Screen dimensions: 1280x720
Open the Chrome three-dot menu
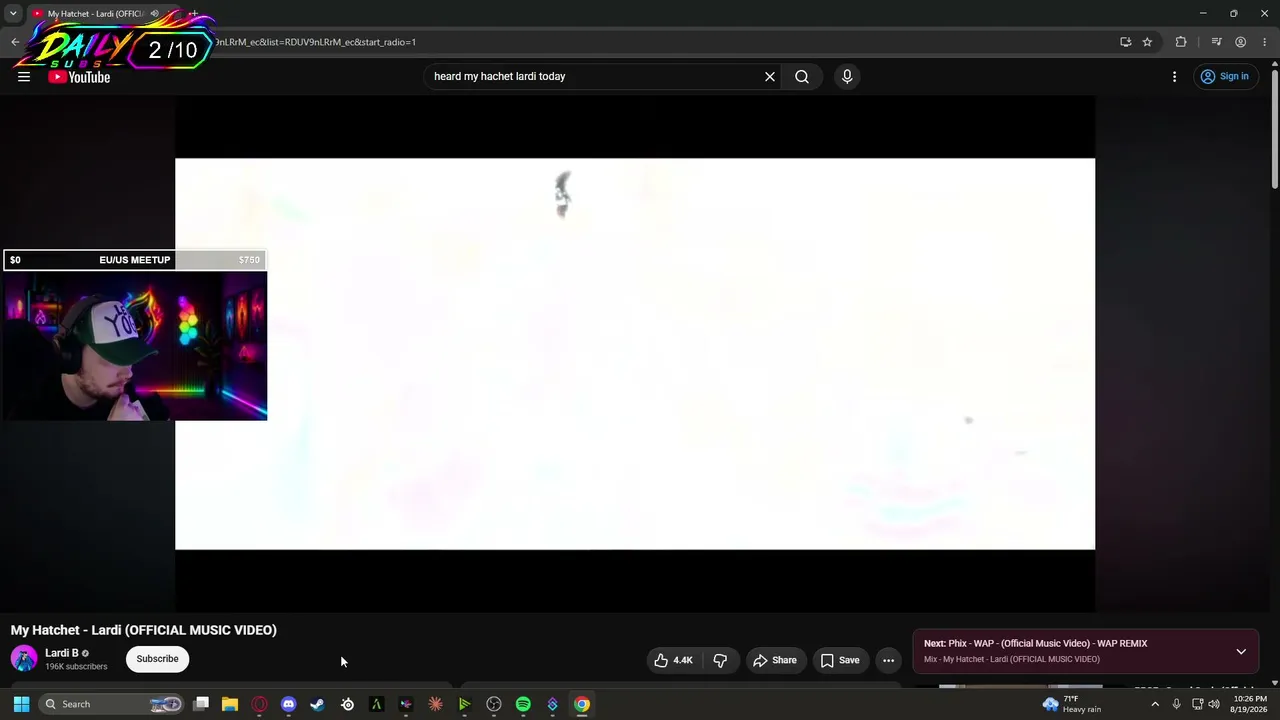(1265, 42)
